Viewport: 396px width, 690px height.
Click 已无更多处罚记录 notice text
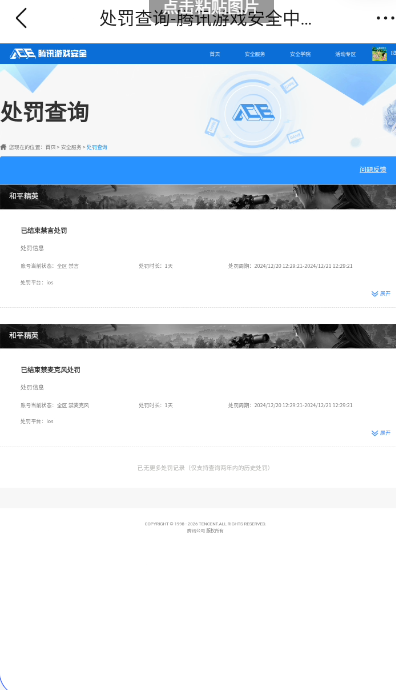tap(204, 468)
